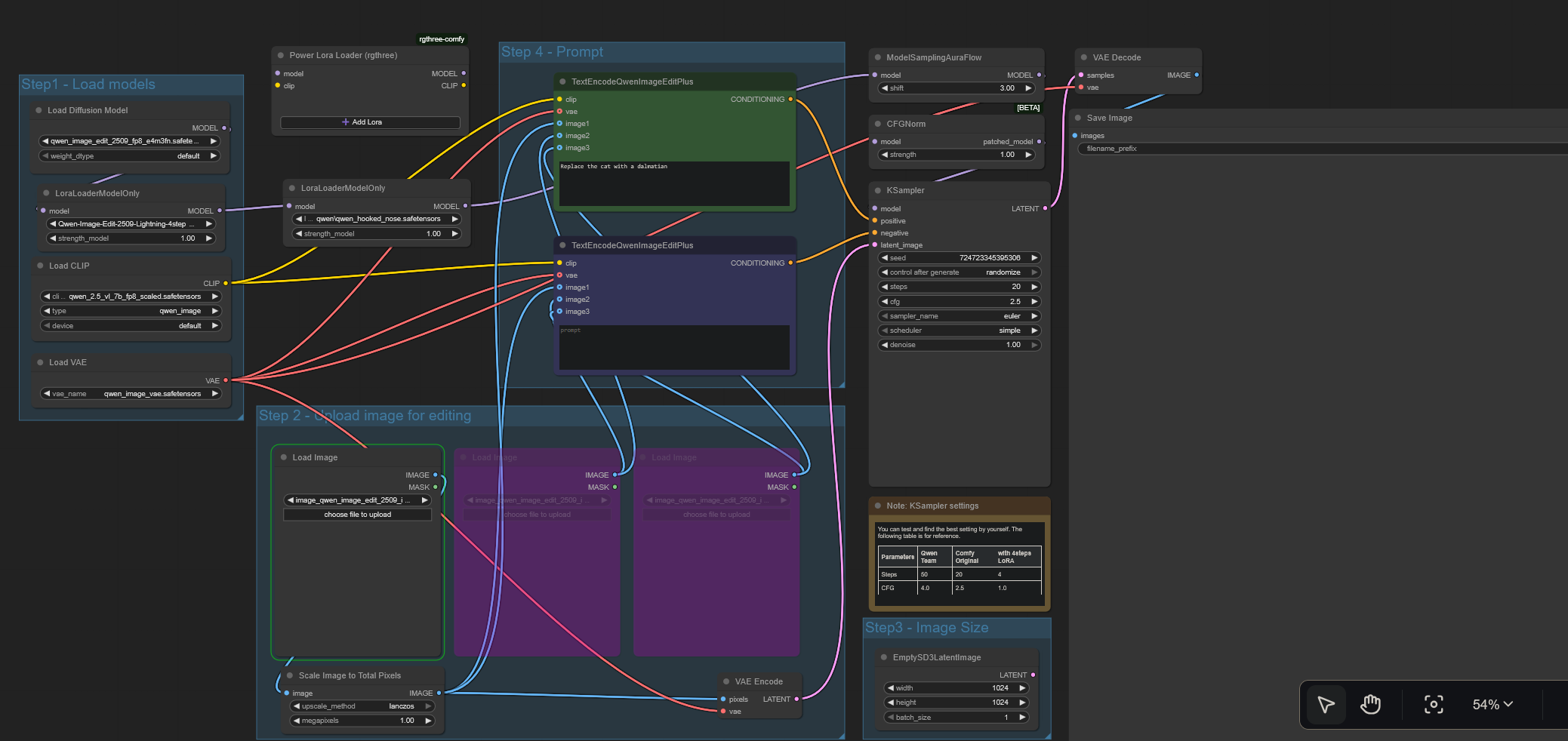Click the shift decrease arrow in ModelSamplingAuraFlow
1568x741 pixels.
[x=885, y=88]
